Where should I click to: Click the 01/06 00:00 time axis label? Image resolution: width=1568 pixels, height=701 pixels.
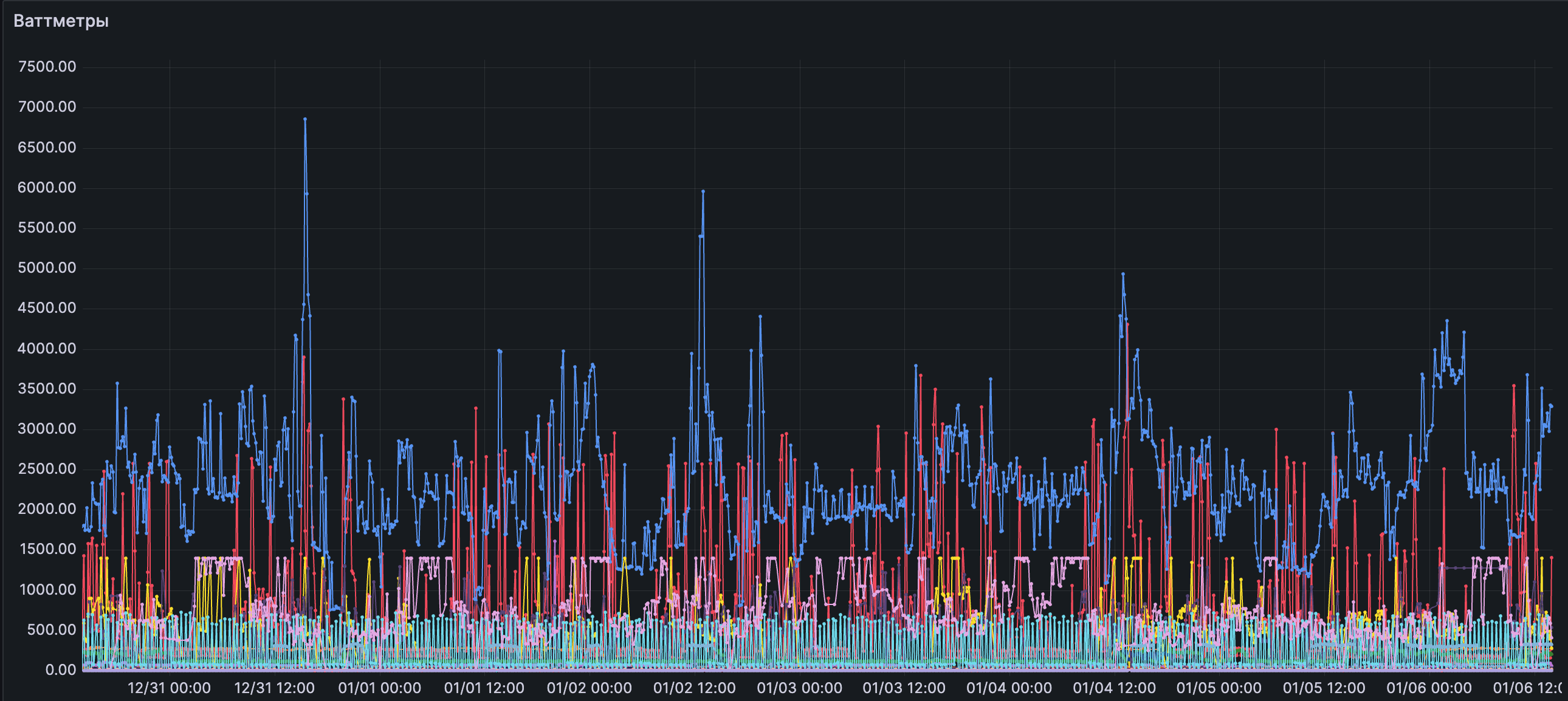point(1429,688)
